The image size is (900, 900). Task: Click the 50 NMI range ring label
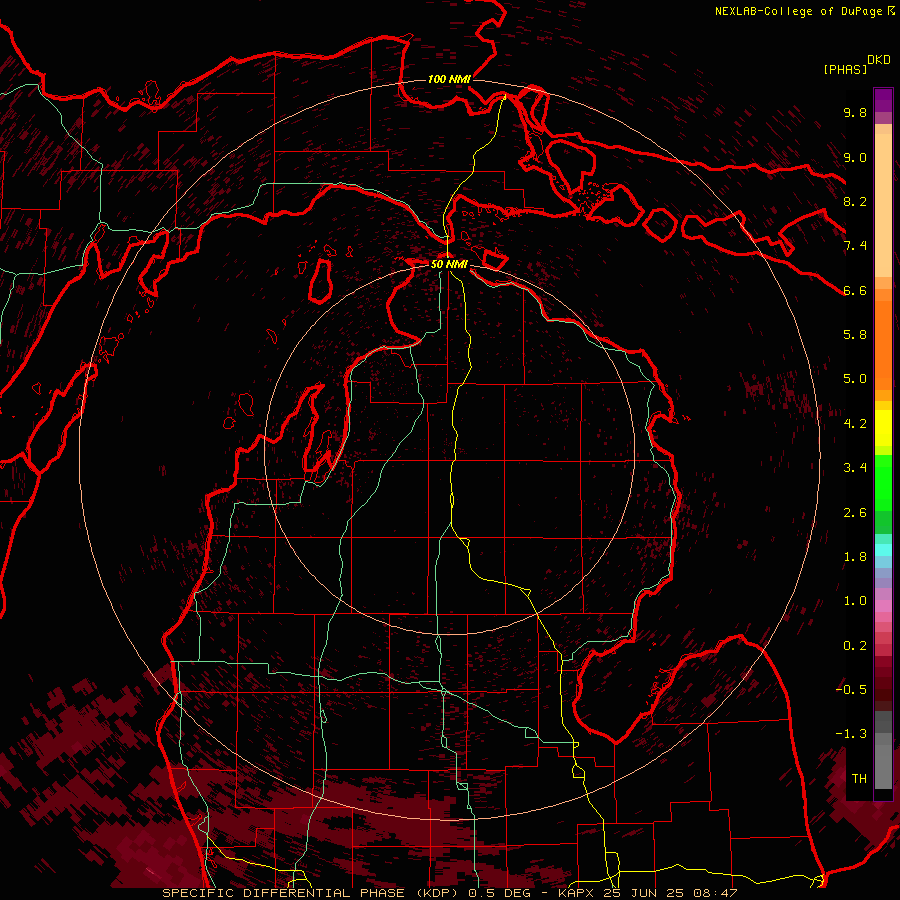[449, 264]
